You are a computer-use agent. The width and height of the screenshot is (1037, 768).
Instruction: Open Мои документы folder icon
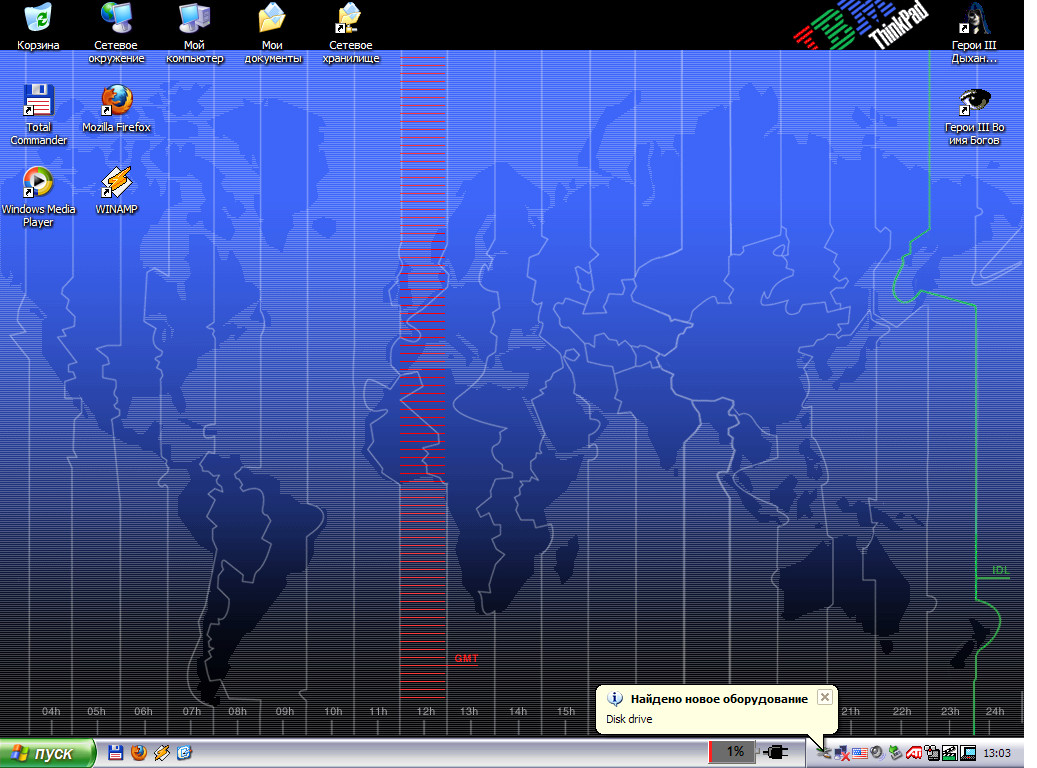[x=273, y=19]
